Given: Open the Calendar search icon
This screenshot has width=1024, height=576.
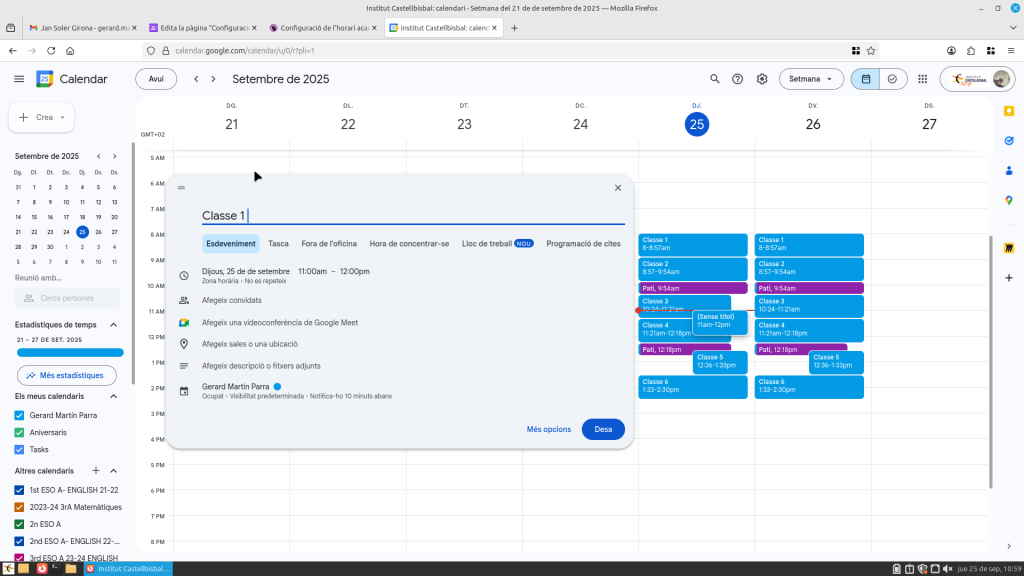Looking at the screenshot, I should 714,79.
